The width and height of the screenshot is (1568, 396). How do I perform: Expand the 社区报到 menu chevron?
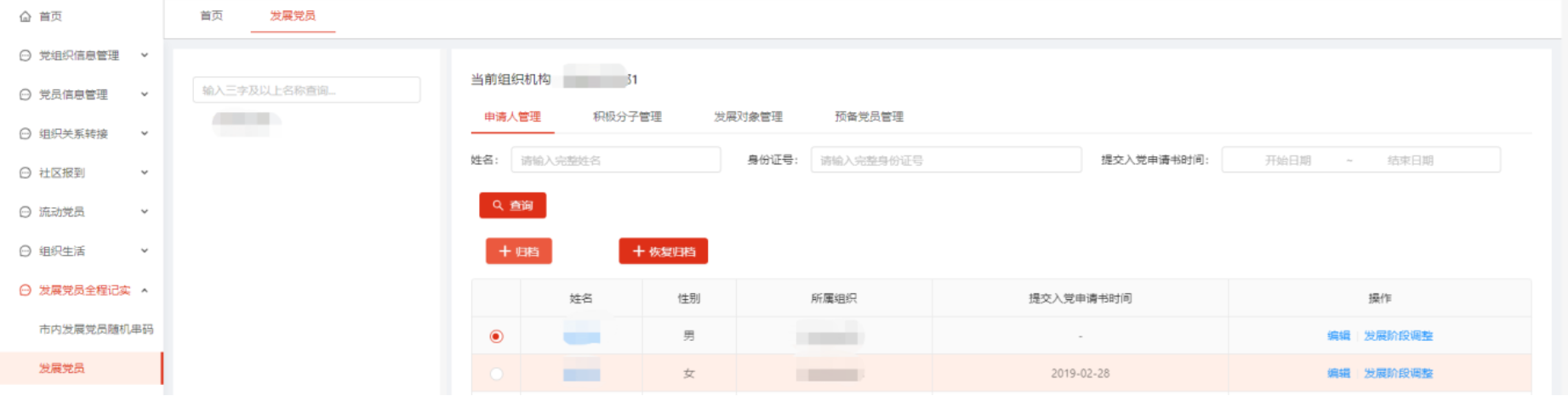pos(145,173)
